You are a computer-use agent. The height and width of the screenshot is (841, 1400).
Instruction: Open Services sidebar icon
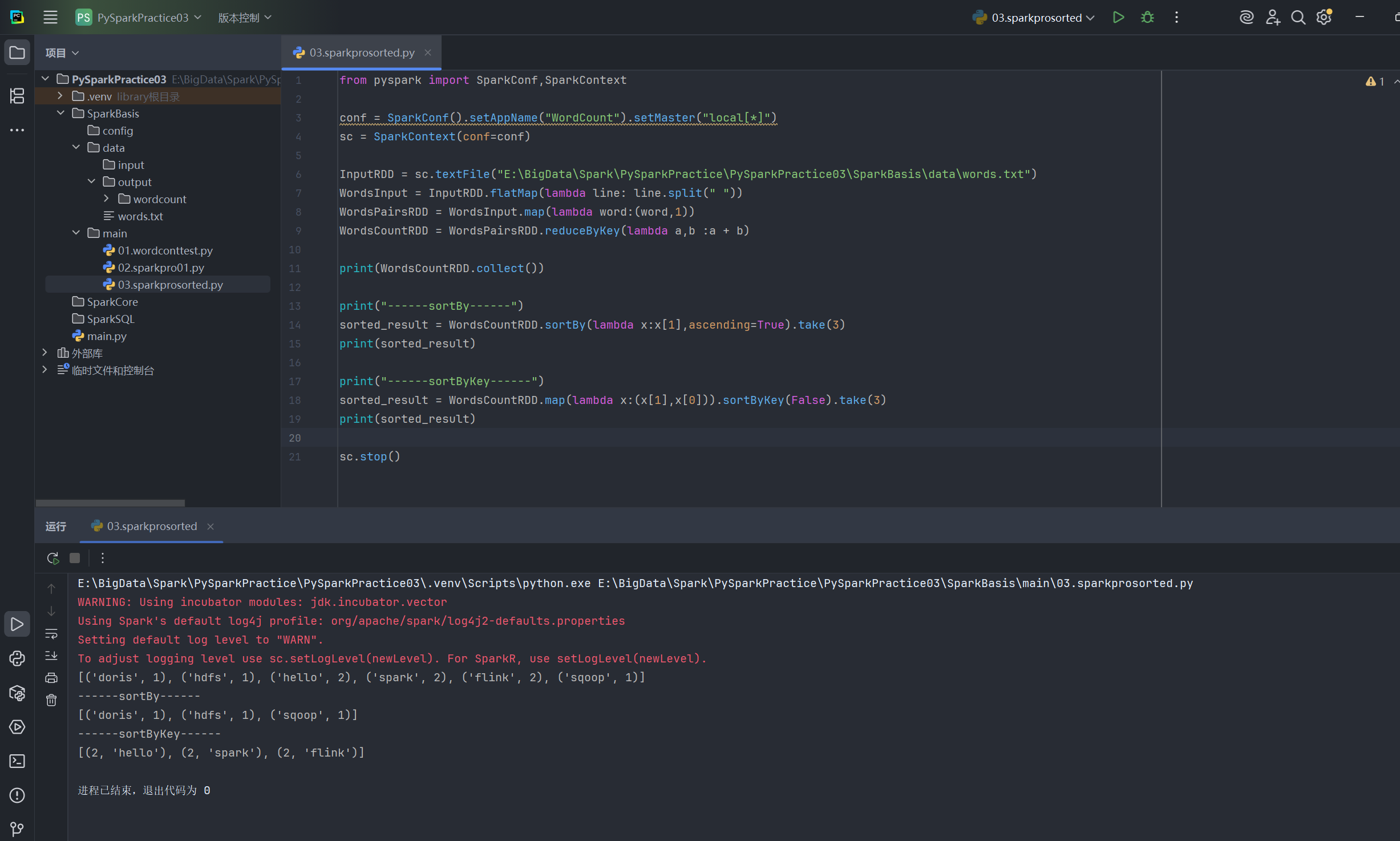click(17, 727)
